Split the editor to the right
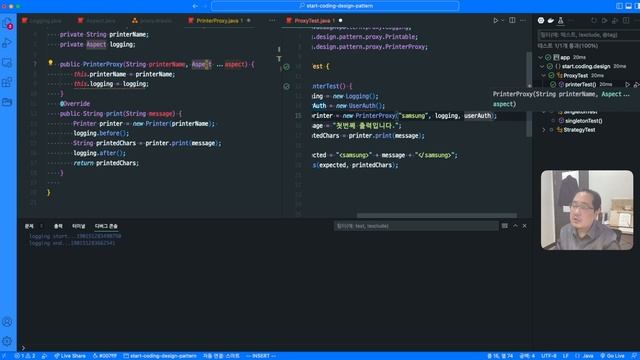The image size is (640, 360). pyautogui.click(x=512, y=20)
